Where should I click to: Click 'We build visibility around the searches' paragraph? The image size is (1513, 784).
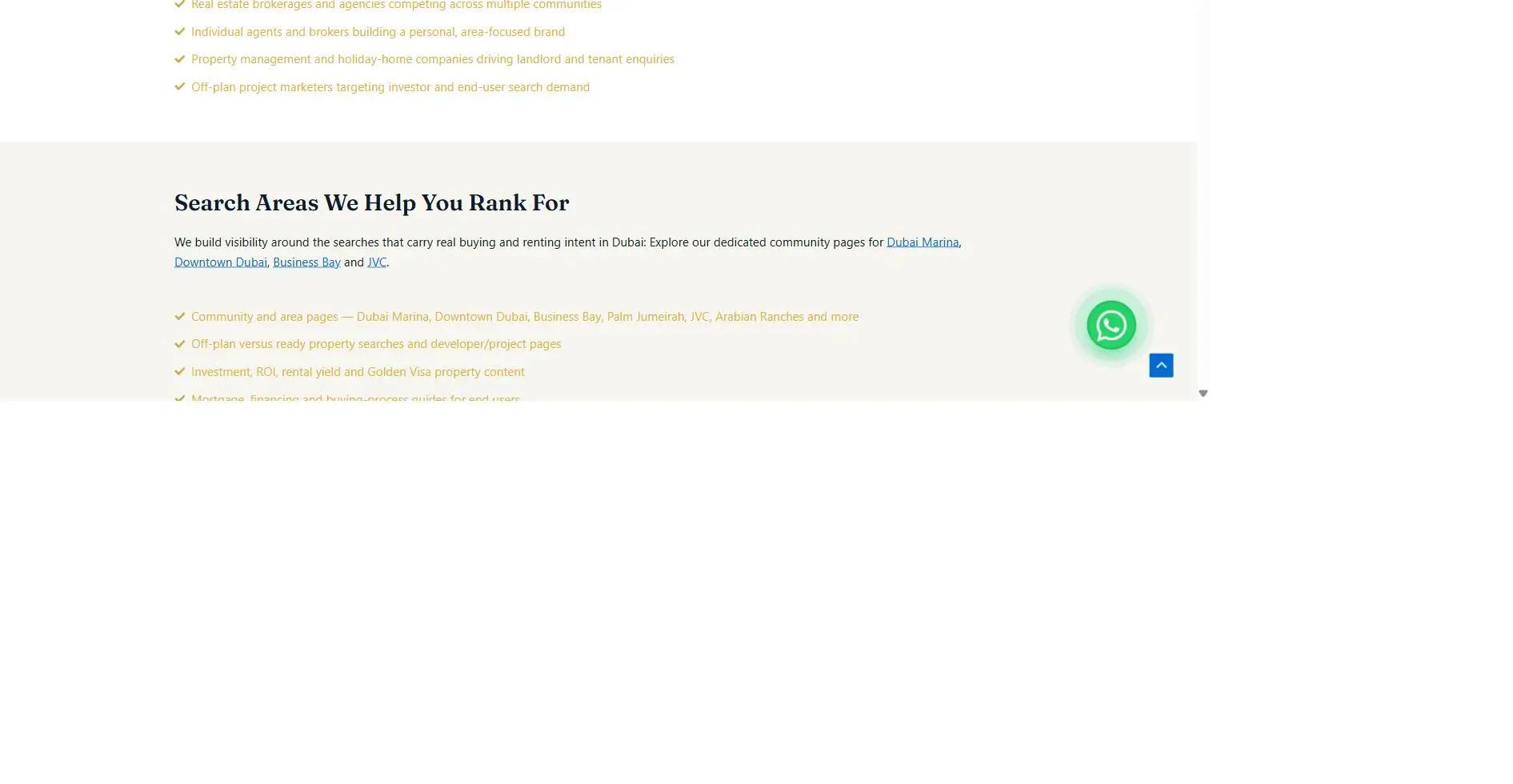[568, 252]
